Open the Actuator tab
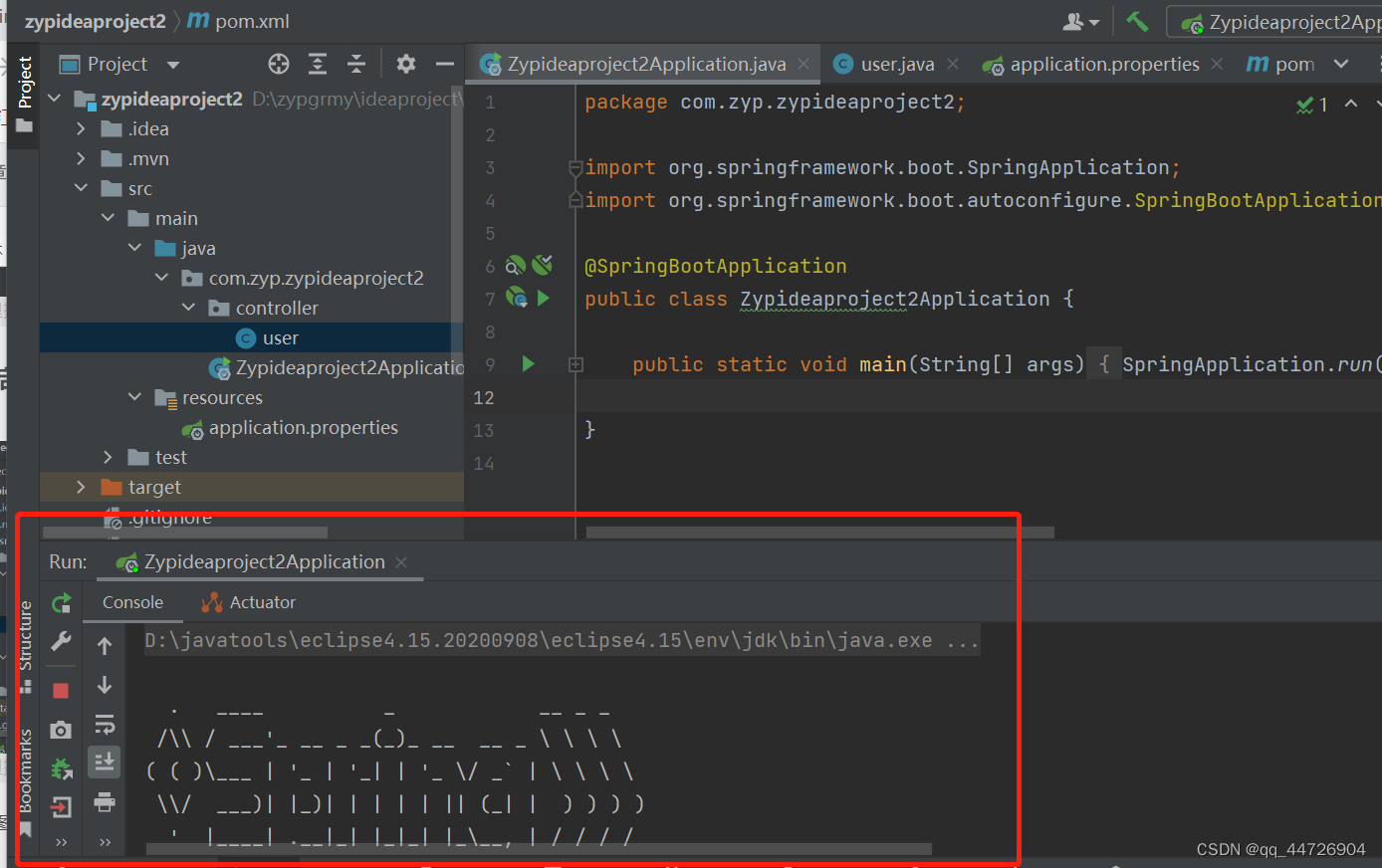Viewport: 1382px width, 868px height. (x=249, y=602)
